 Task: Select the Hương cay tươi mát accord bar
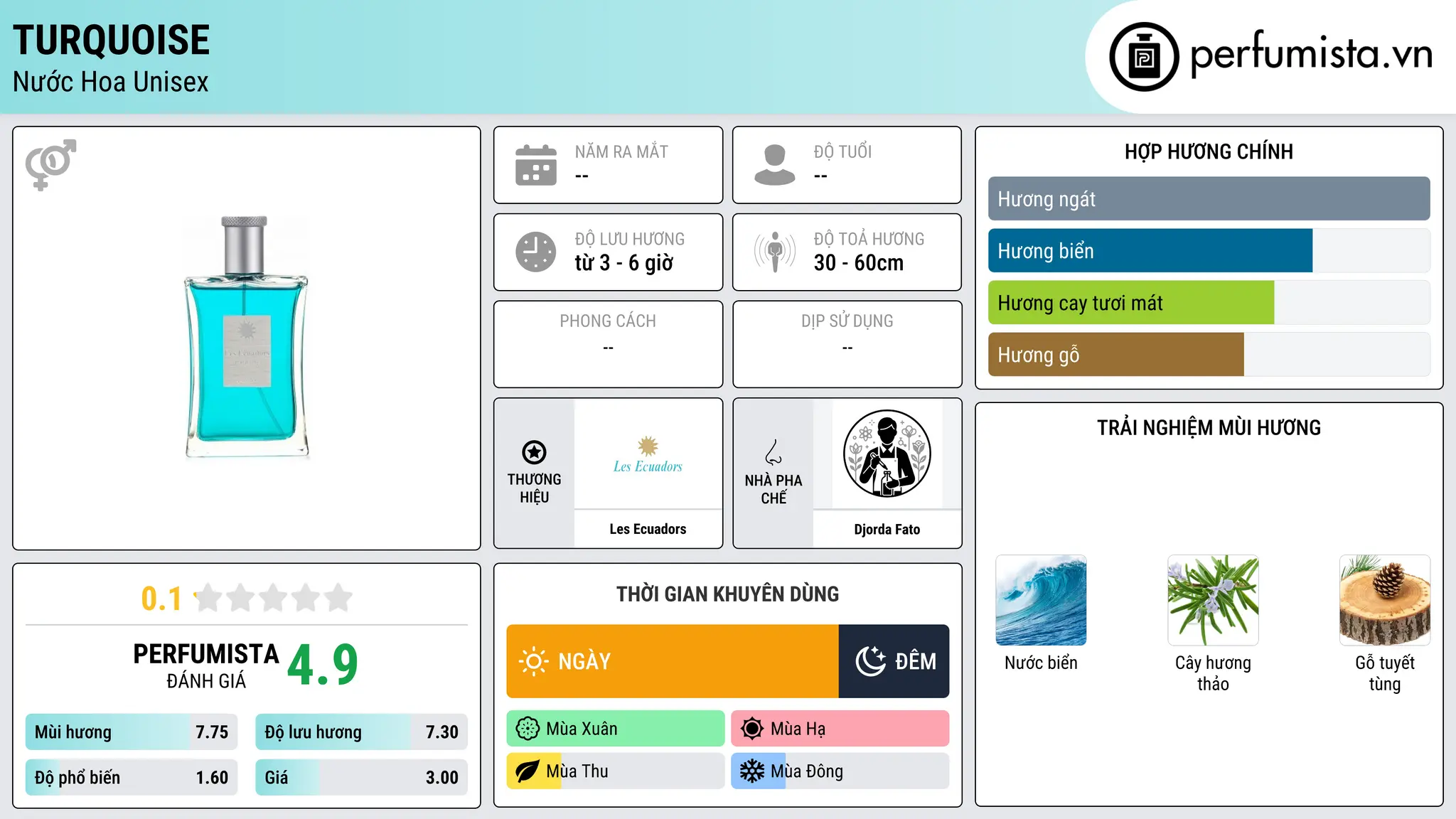click(1209, 303)
